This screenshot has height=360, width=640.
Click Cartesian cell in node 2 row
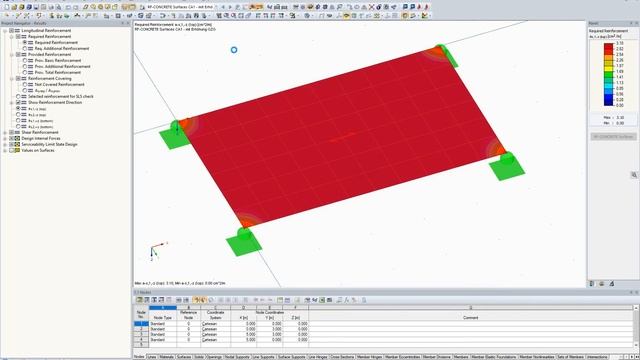click(215, 329)
